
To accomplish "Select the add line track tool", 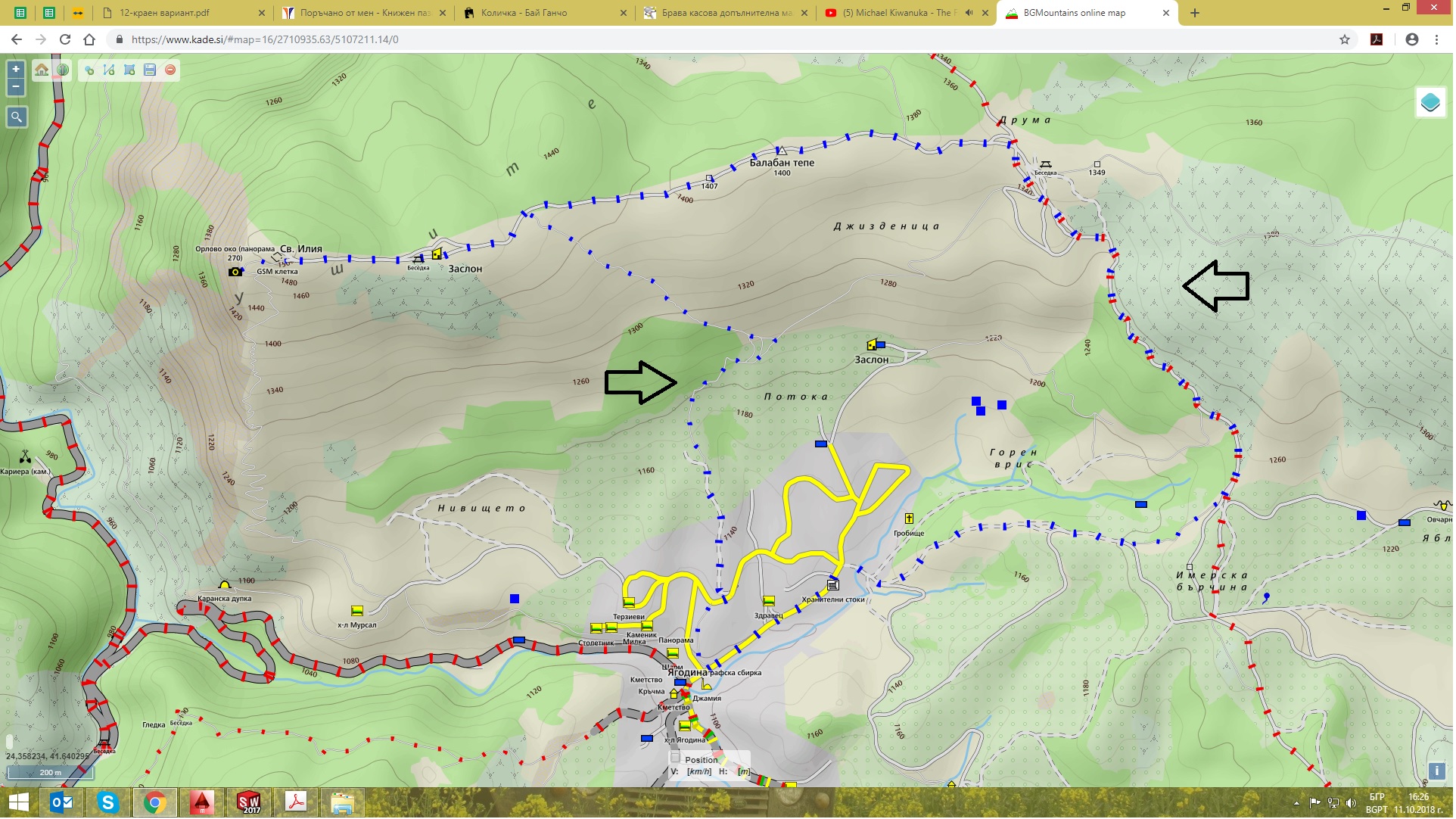I will [x=109, y=70].
